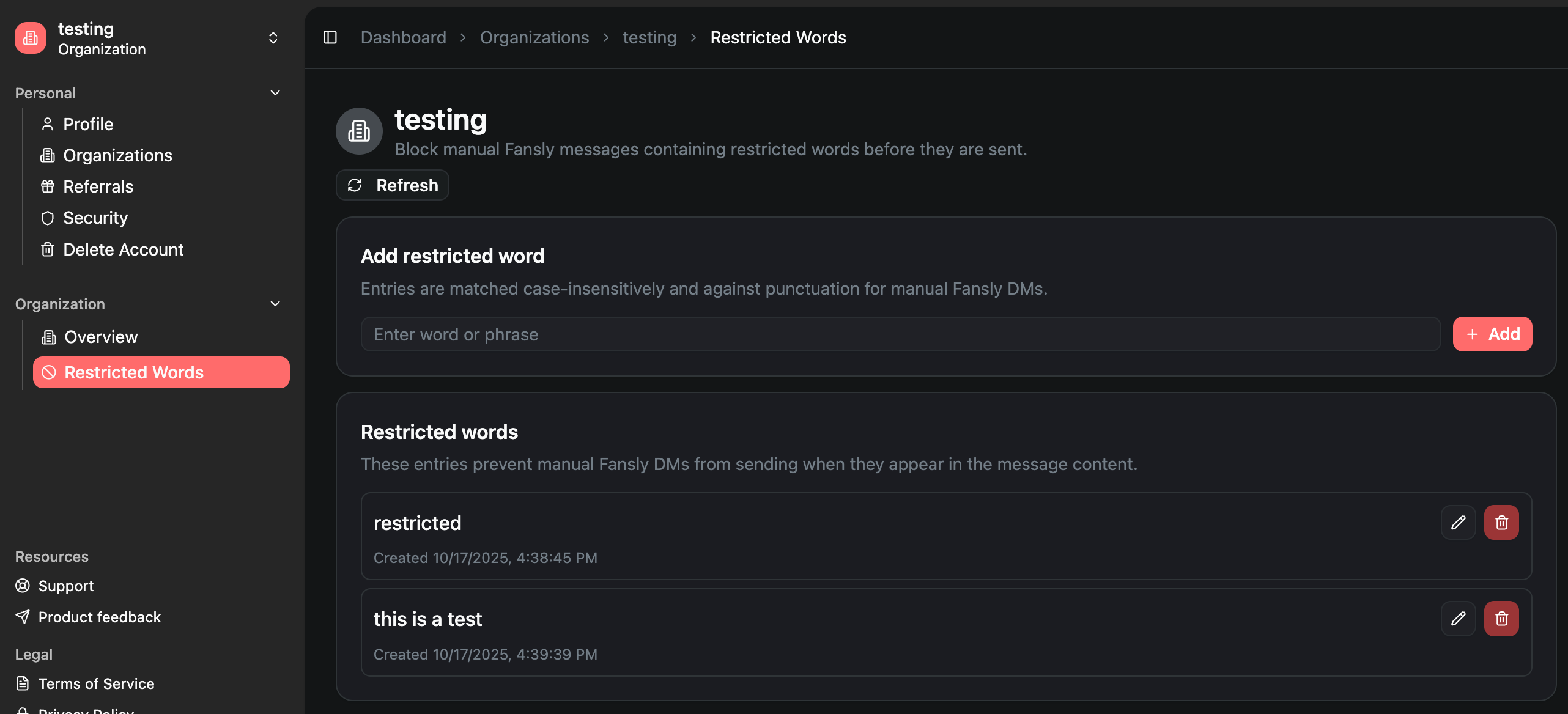Click the Delete Account trash icon

point(47,249)
